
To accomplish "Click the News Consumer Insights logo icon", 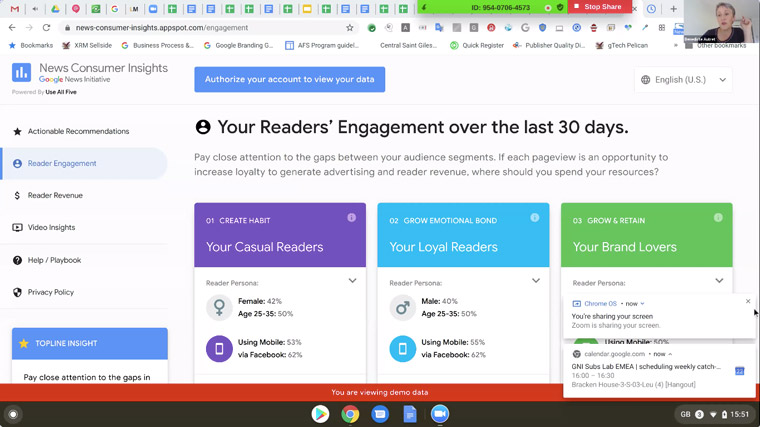I will [x=21, y=72].
